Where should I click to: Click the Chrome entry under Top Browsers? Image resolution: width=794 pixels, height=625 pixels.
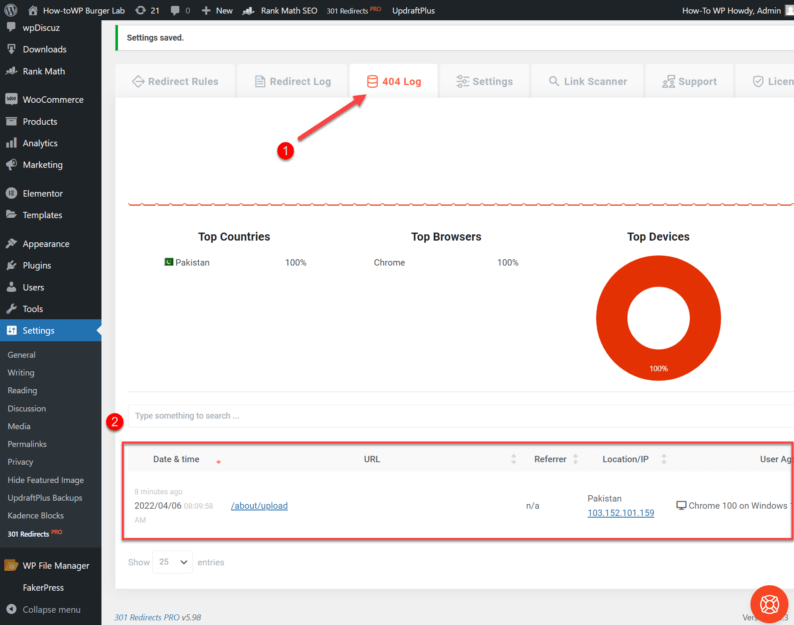[x=389, y=262]
